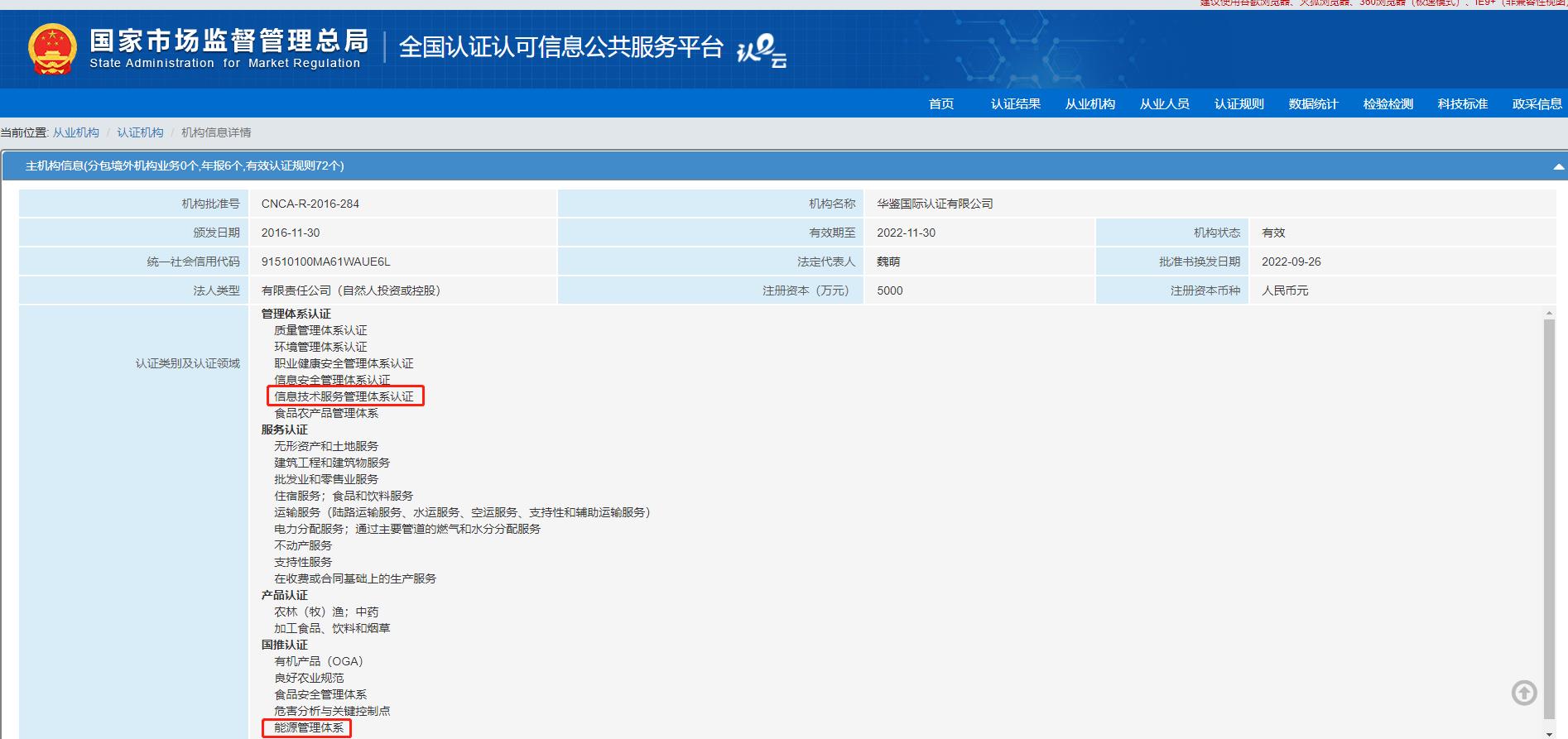Click scroll-down arrow of certification list
Screen dimensions: 1568x739
(1549, 733)
